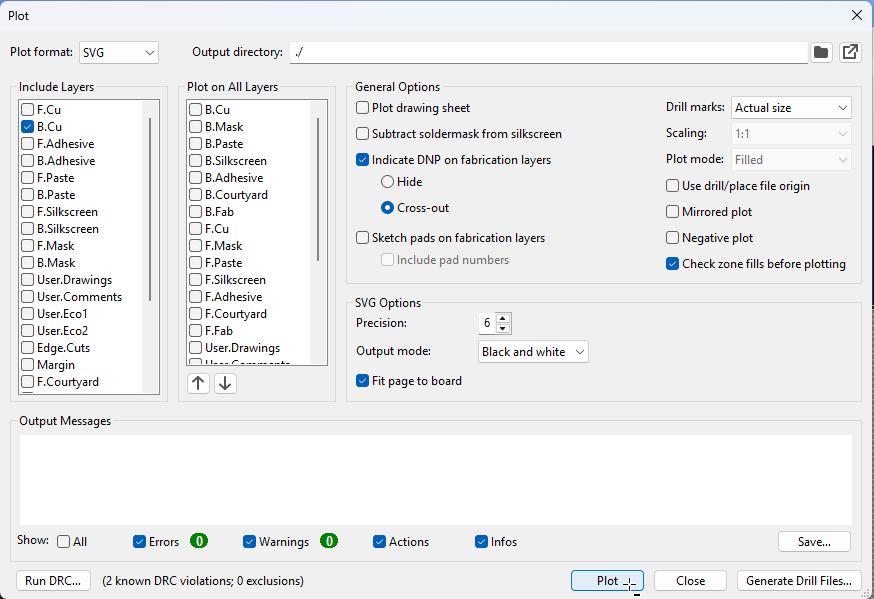Screen dimensions: 874x599
Task: Click the browse output directory folder icon
Action: (820, 51)
